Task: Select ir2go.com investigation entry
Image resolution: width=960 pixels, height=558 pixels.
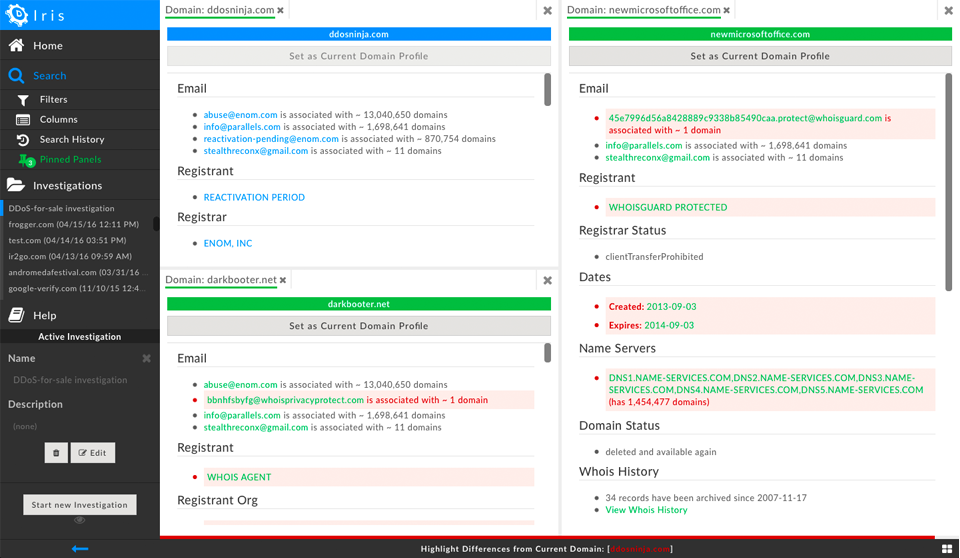Action: [70, 256]
